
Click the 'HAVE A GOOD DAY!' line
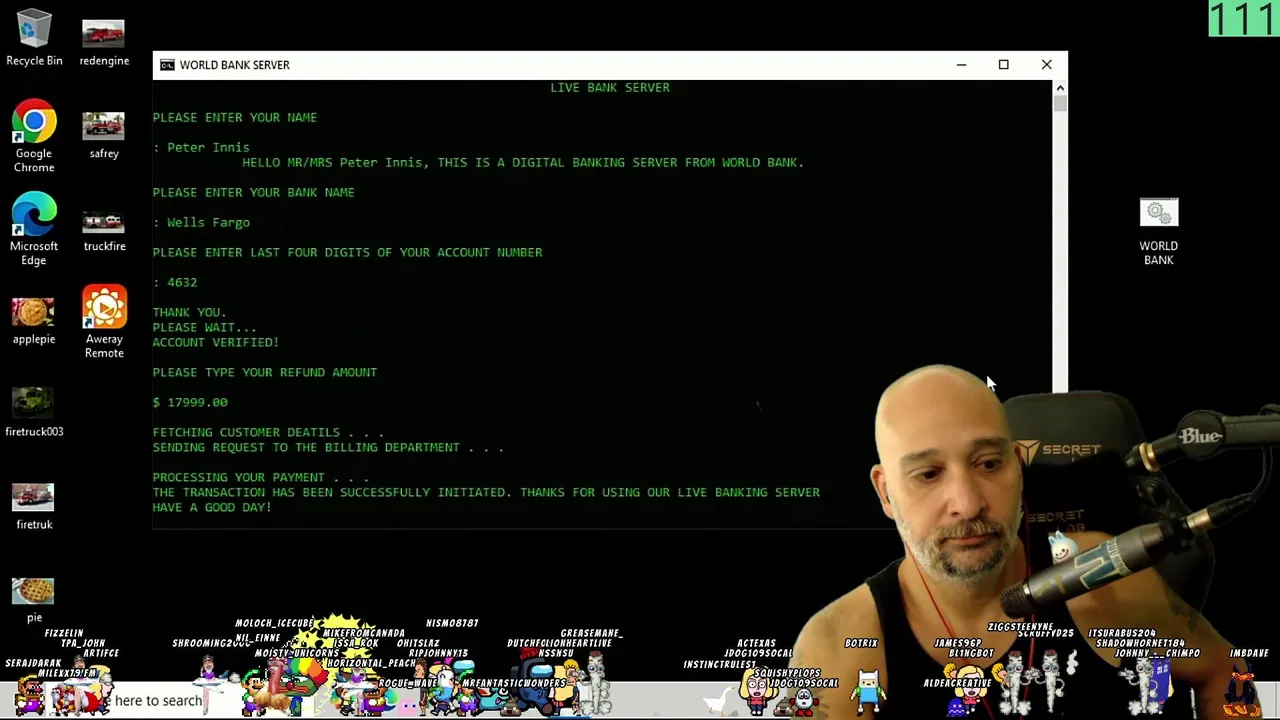pyautogui.click(x=212, y=507)
